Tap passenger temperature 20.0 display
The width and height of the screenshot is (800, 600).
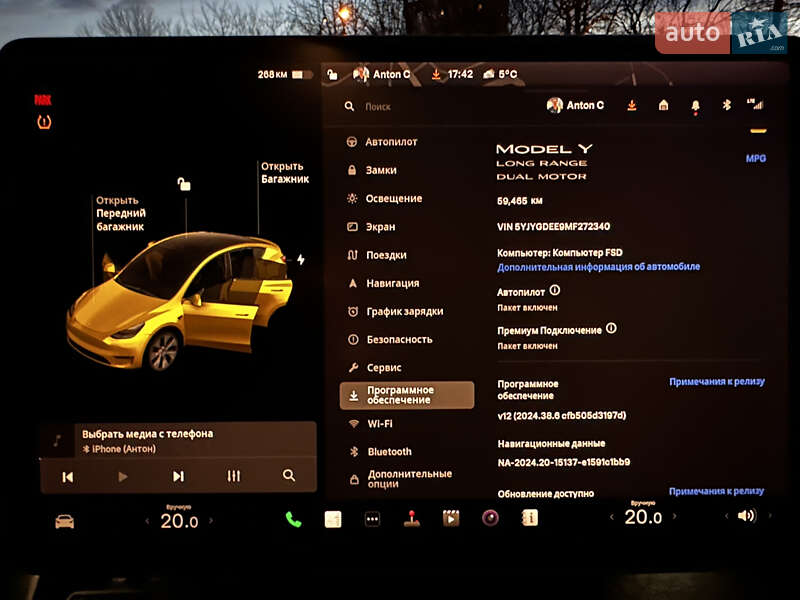point(643,517)
